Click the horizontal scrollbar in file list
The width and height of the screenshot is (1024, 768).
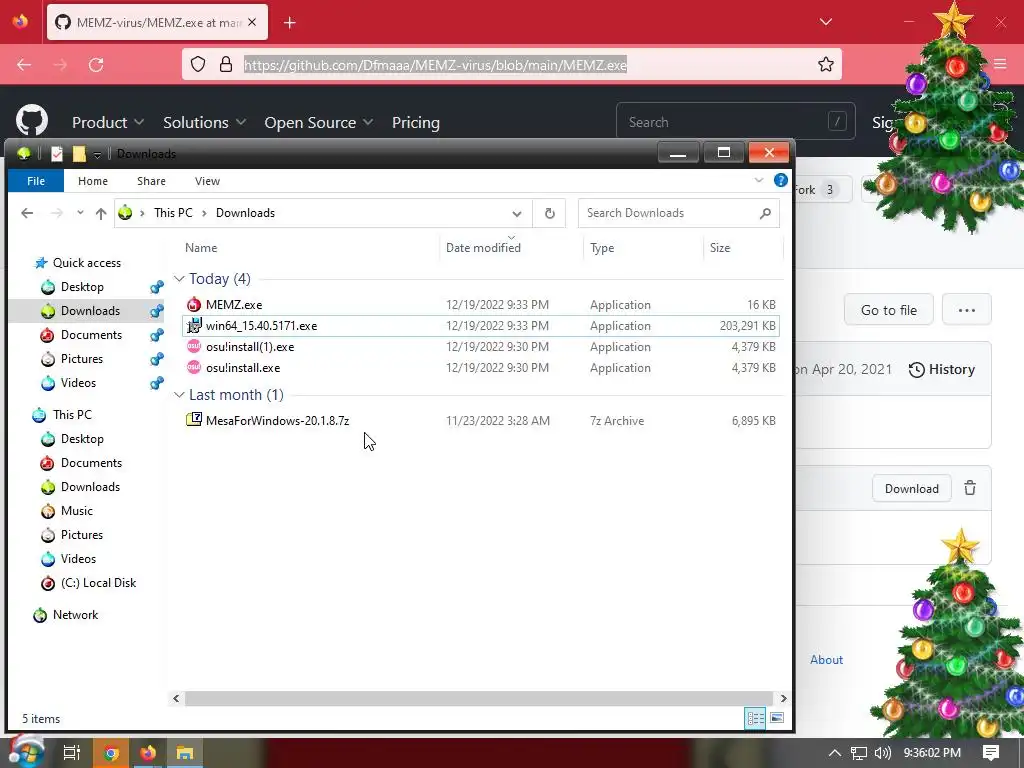[x=479, y=698]
